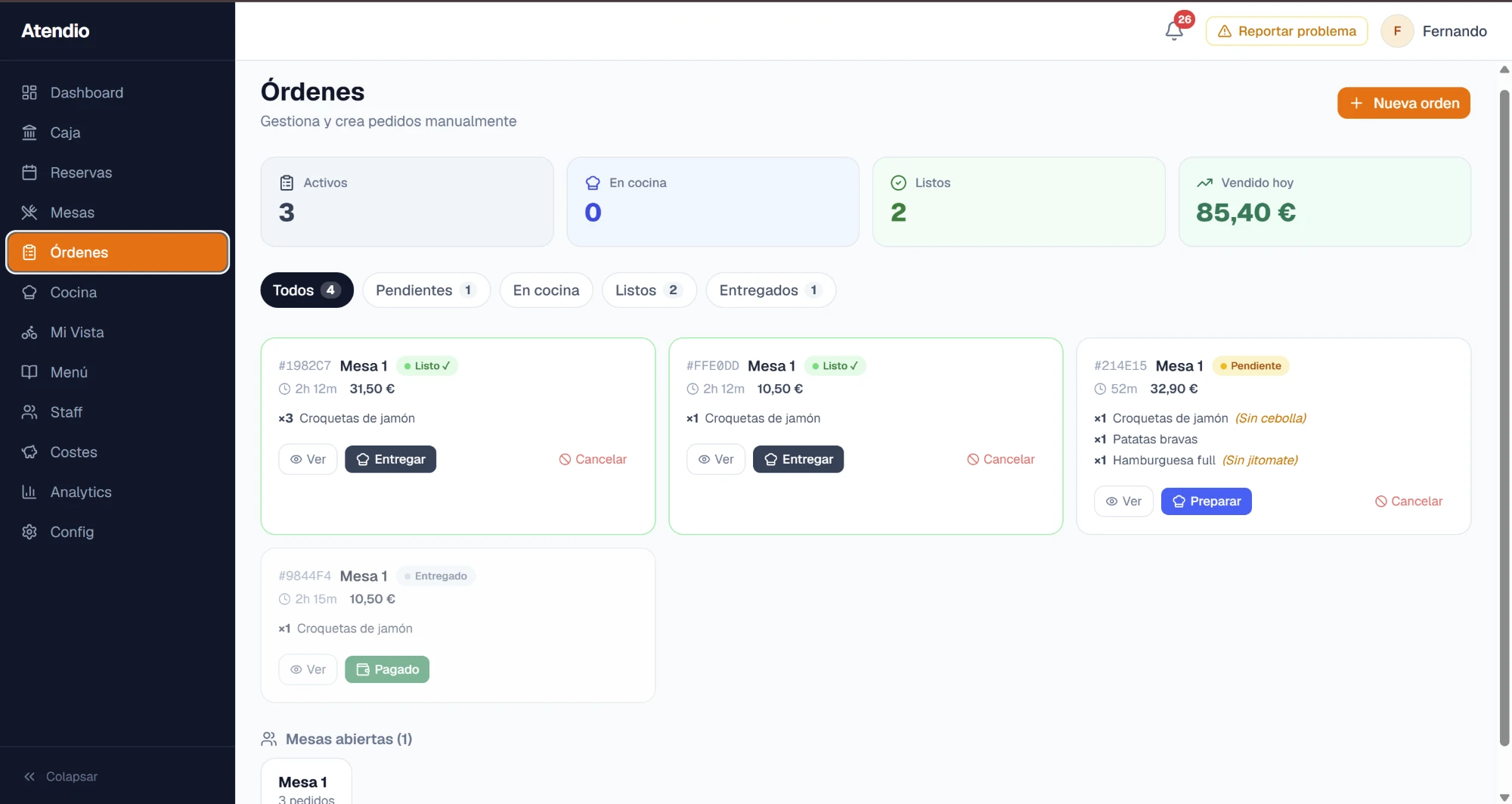Click the Menú book icon
The height and width of the screenshot is (804, 1512).
click(x=29, y=372)
